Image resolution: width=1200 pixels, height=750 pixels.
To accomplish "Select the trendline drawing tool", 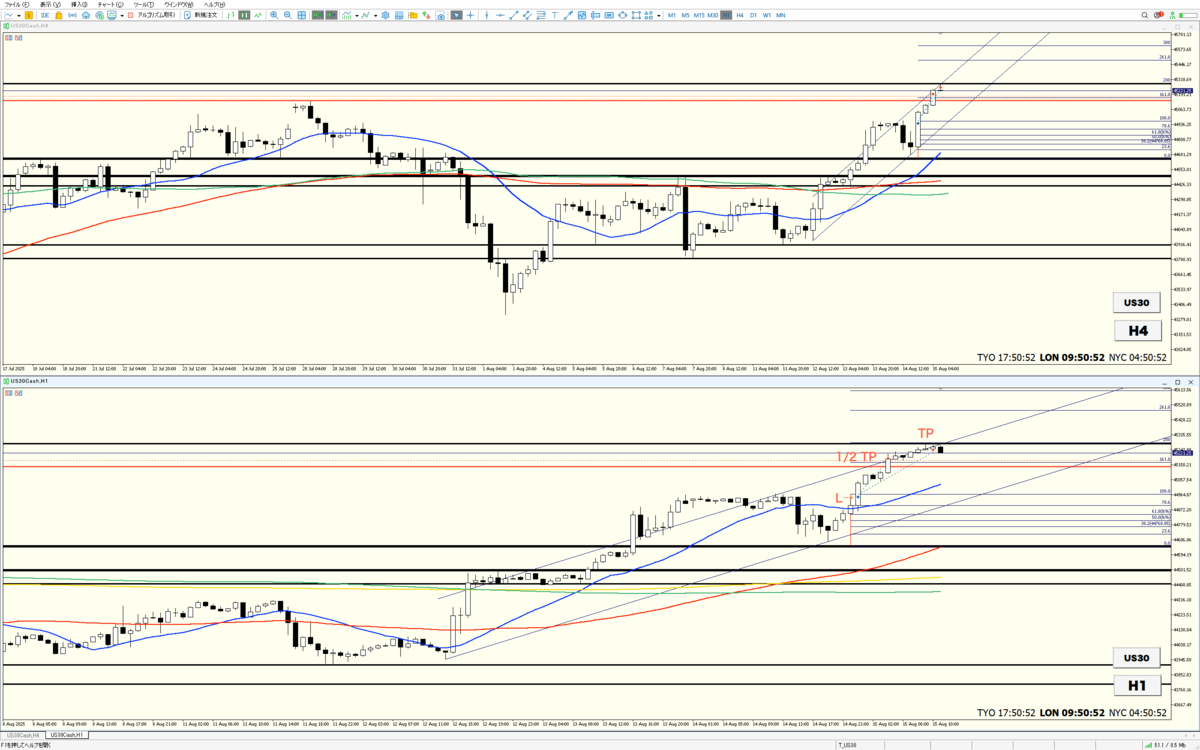I will tap(514, 15).
